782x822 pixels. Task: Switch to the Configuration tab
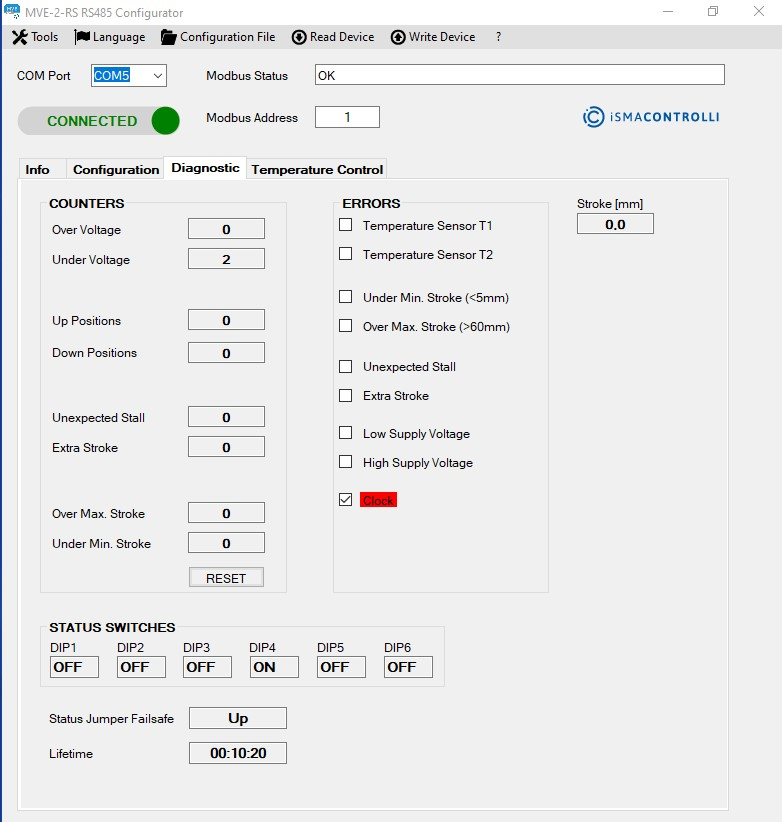(x=116, y=169)
